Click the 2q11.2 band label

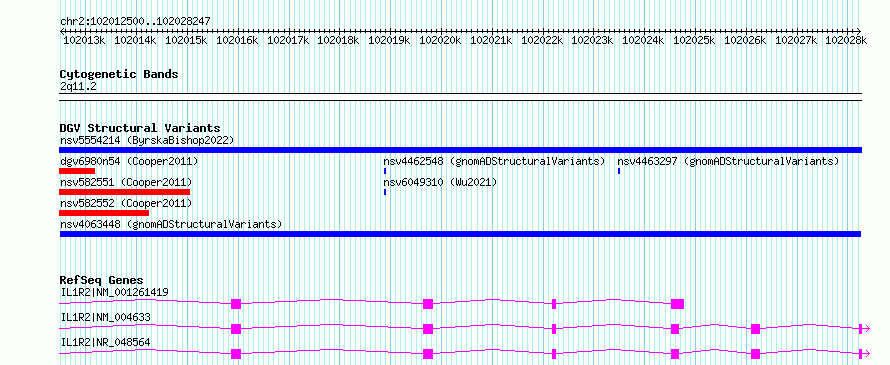(x=78, y=86)
